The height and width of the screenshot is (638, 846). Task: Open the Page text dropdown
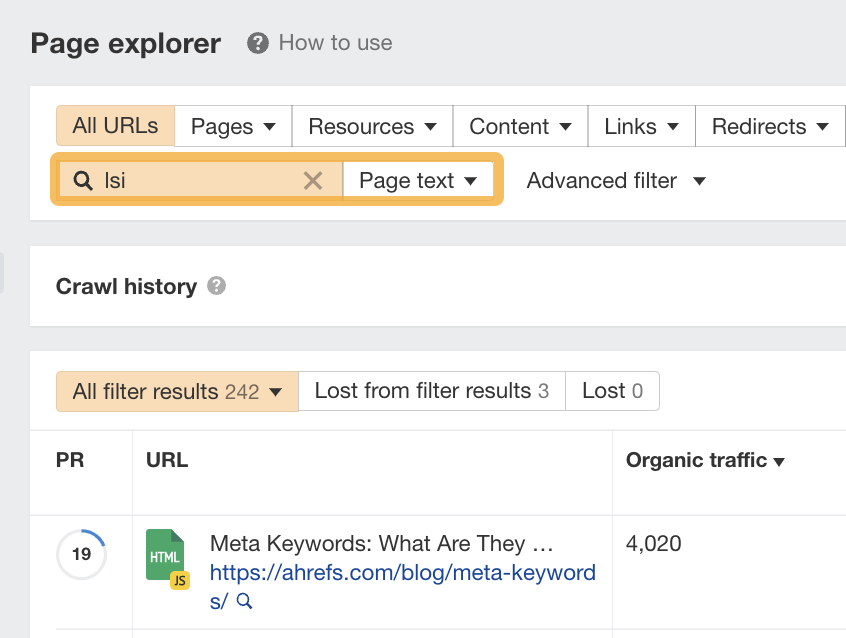coord(418,180)
